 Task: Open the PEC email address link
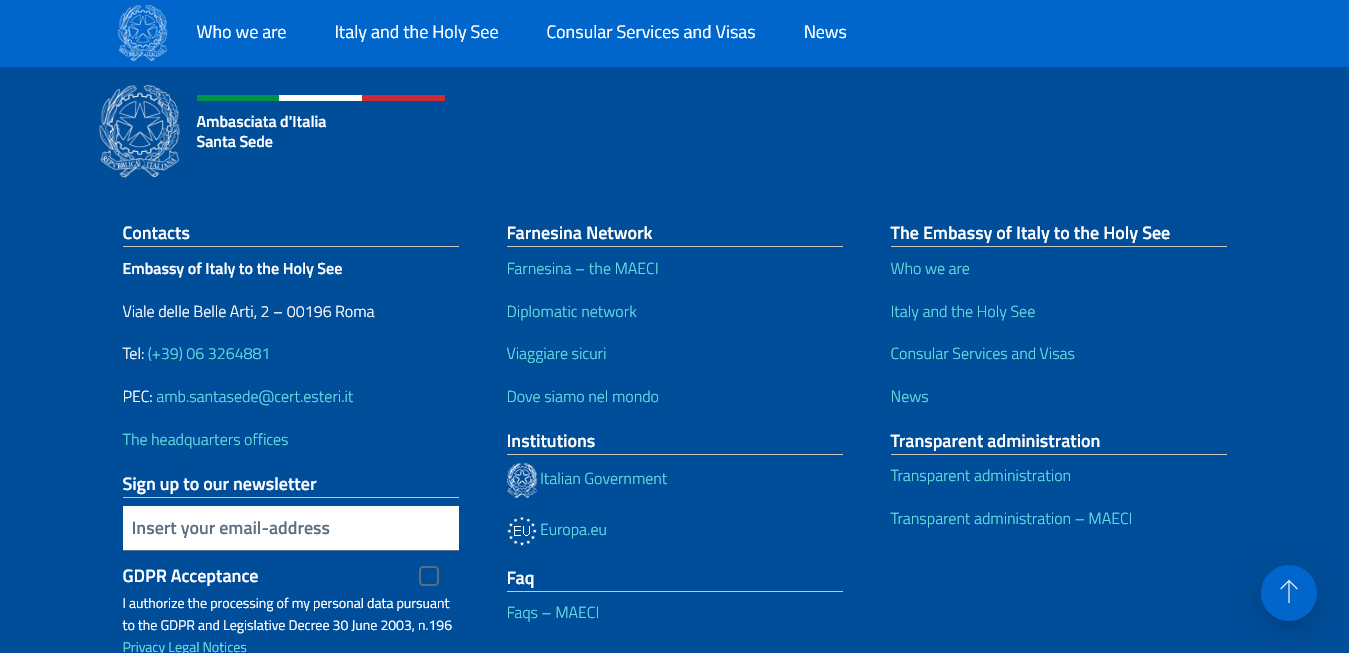pyautogui.click(x=254, y=397)
